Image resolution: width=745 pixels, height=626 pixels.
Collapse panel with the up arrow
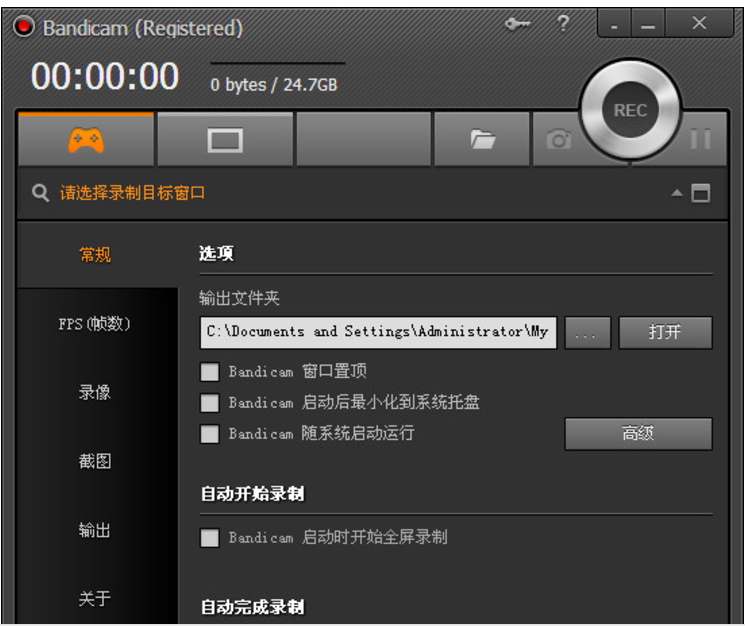coord(677,192)
